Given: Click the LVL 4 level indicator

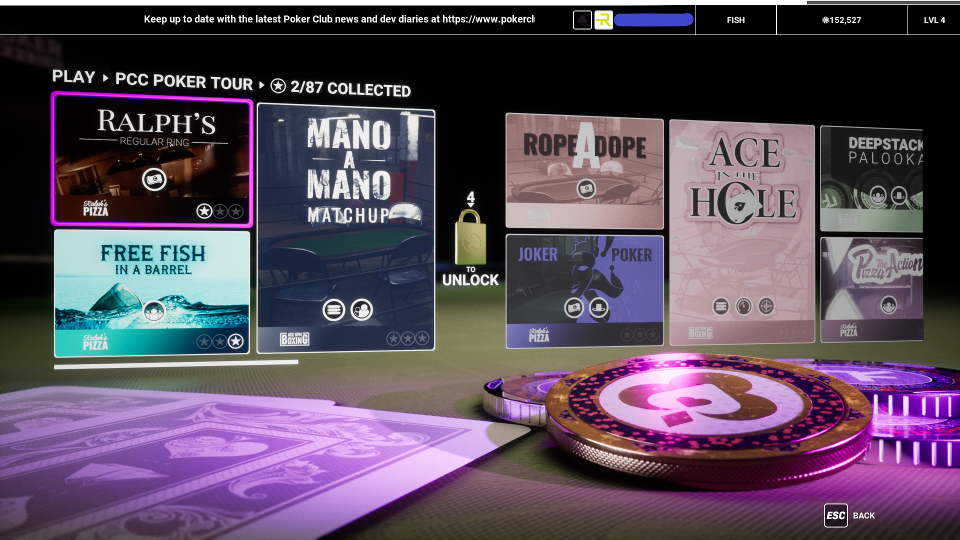Looking at the screenshot, I should coord(934,20).
